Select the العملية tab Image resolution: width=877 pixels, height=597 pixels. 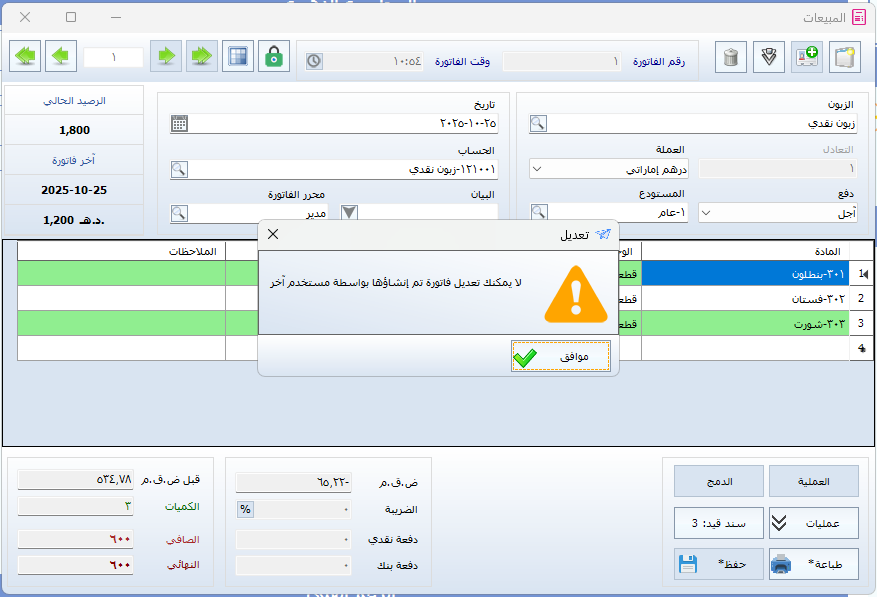point(812,481)
